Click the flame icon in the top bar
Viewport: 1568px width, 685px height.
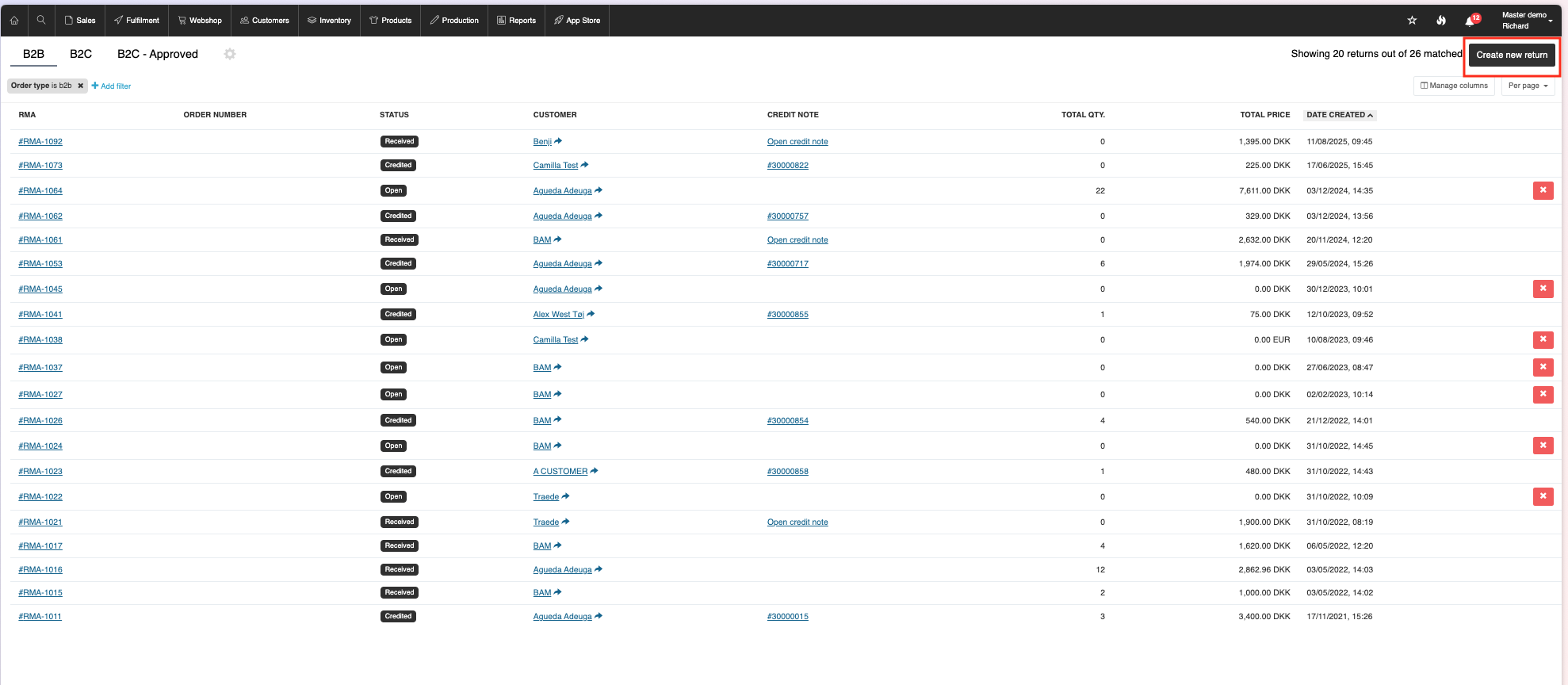coord(1441,21)
